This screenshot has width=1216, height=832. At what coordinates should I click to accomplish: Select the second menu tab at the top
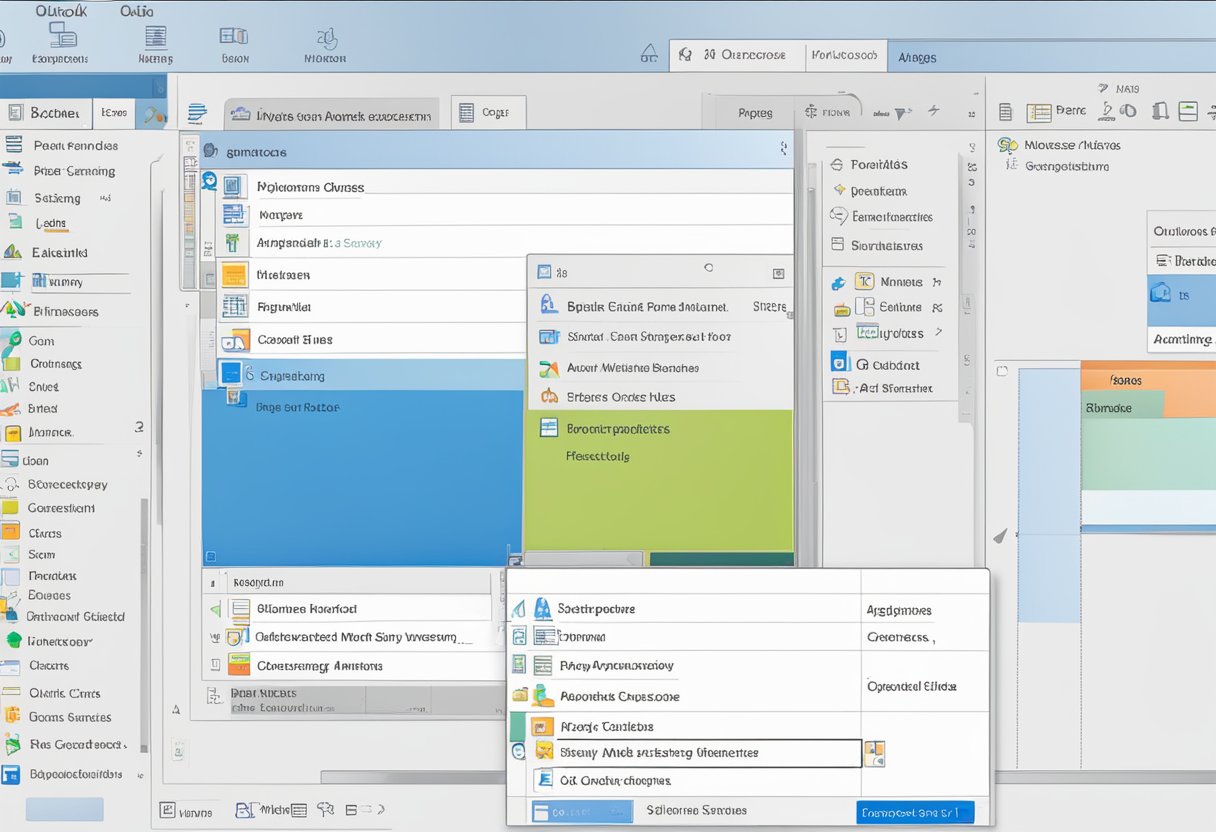point(137,11)
